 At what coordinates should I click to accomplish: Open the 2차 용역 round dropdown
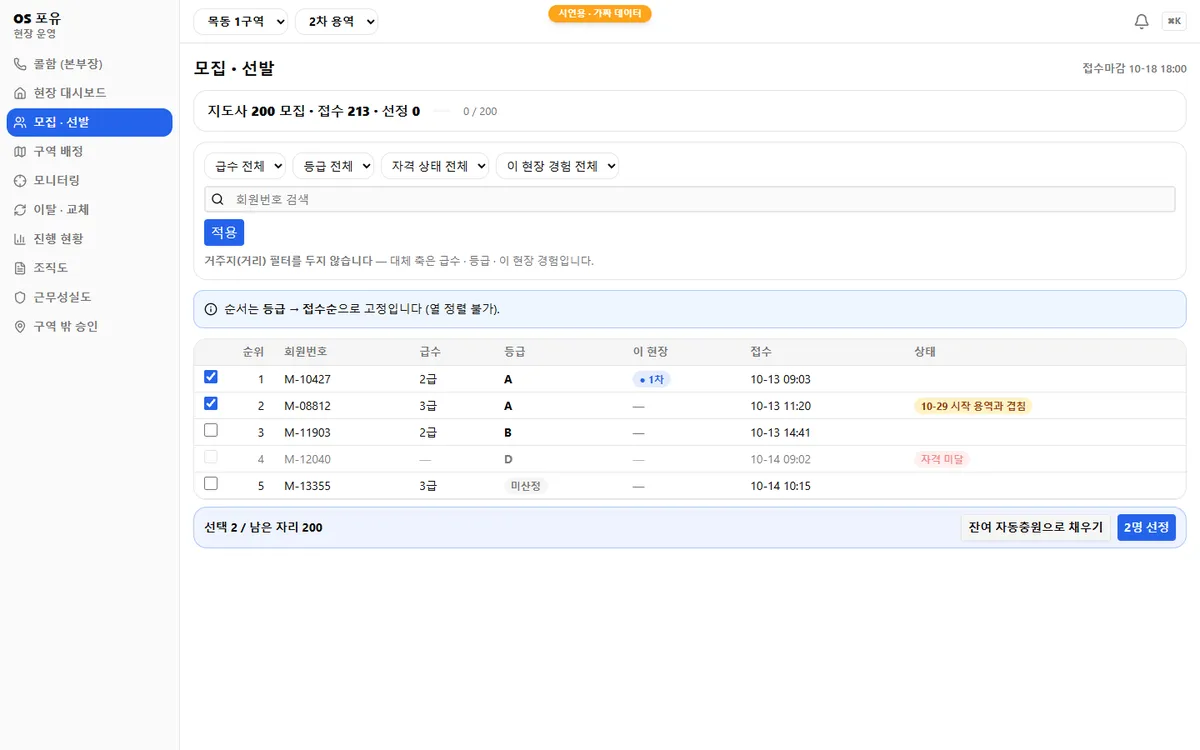336,21
